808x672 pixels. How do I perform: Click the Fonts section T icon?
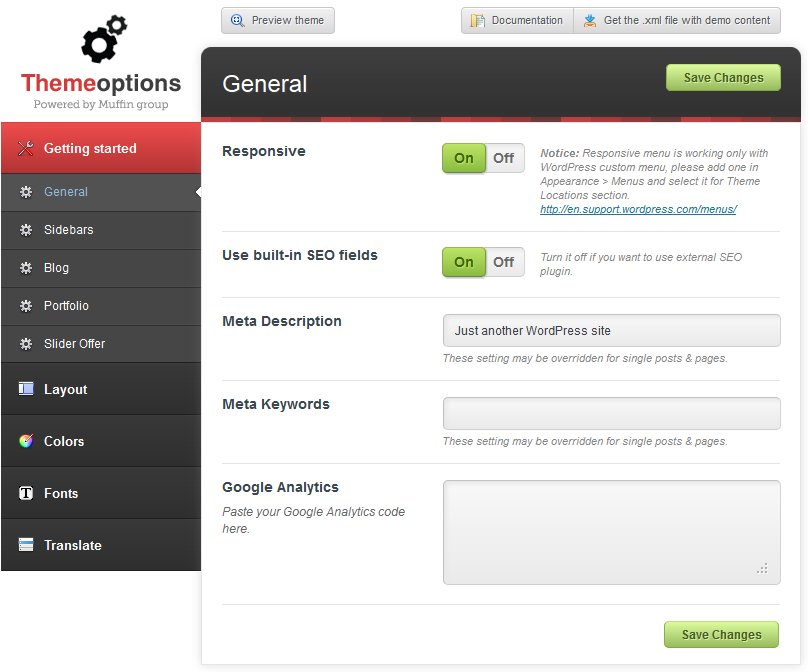(26, 493)
